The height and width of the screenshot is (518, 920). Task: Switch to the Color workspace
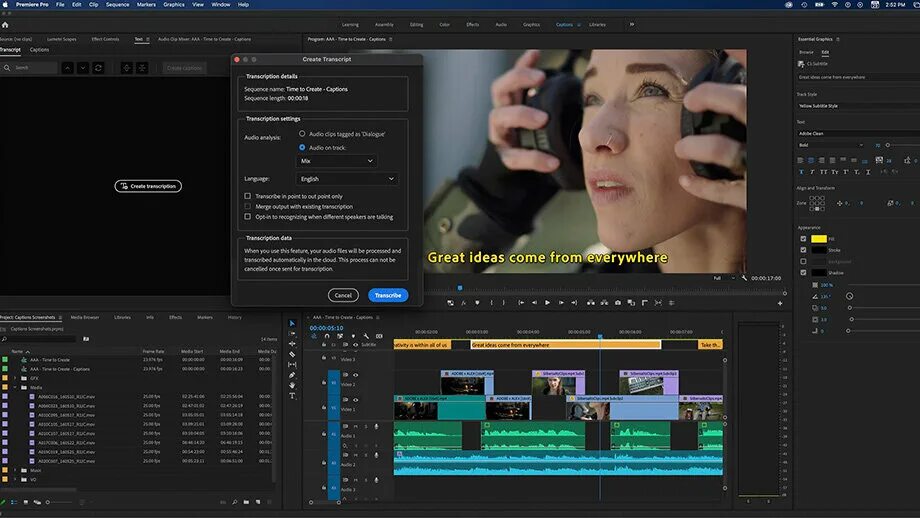[x=445, y=25]
